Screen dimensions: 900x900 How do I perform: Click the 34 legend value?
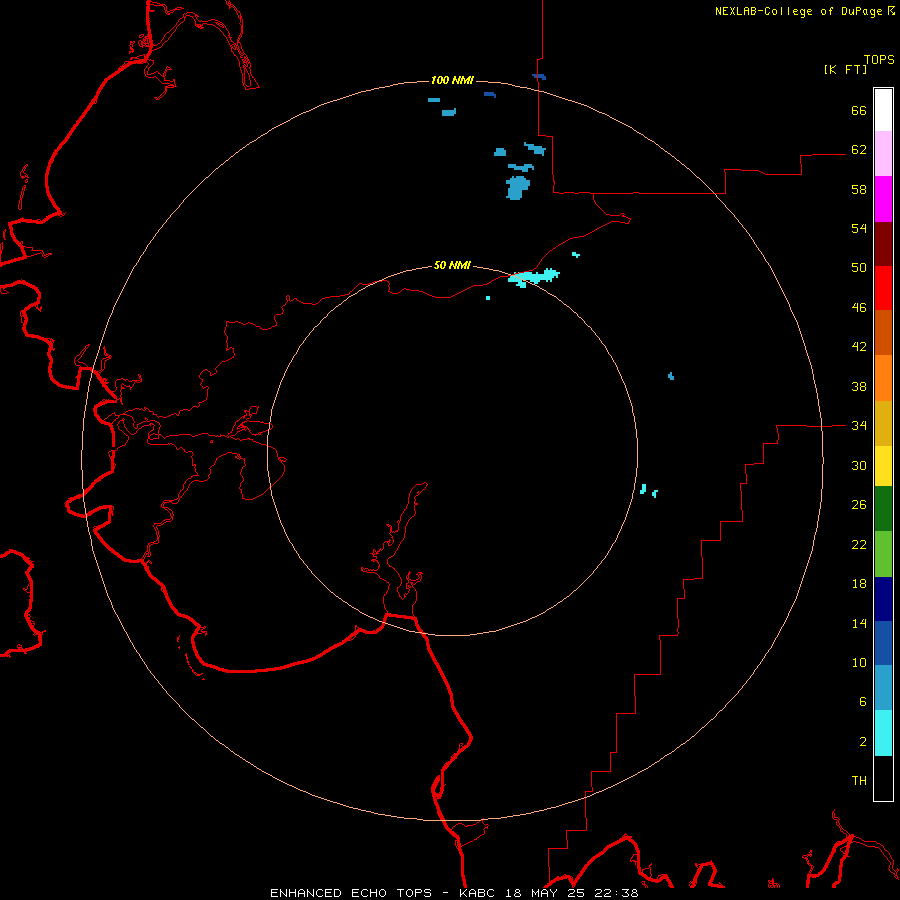tap(859, 425)
